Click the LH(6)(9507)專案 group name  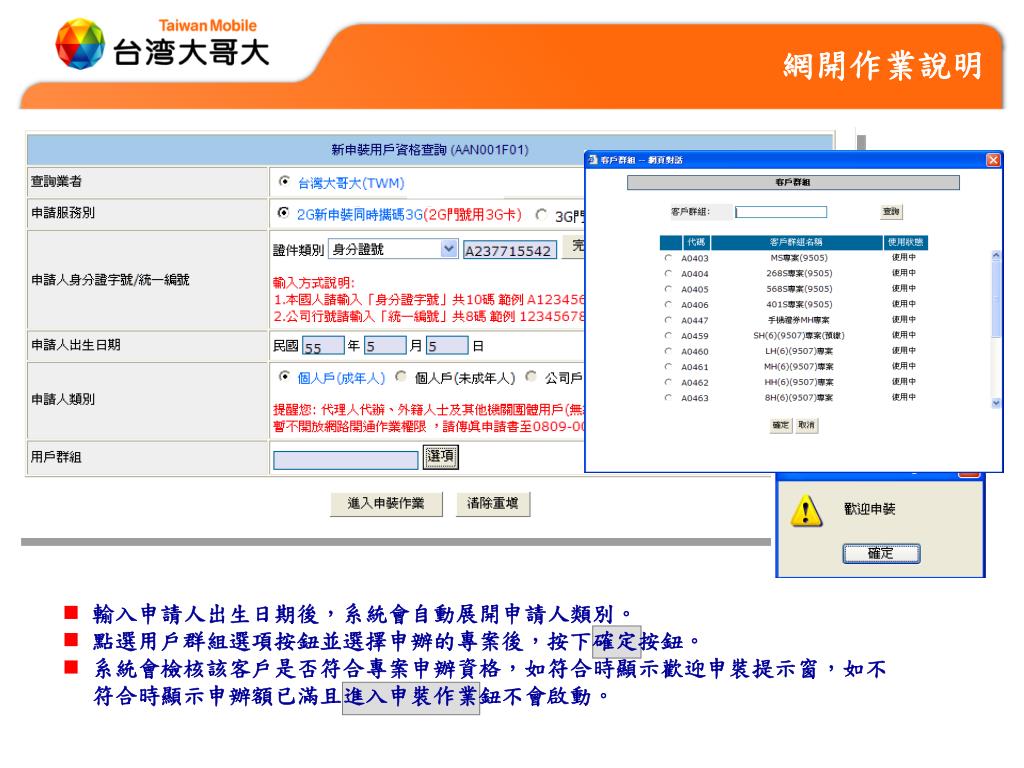tap(799, 351)
